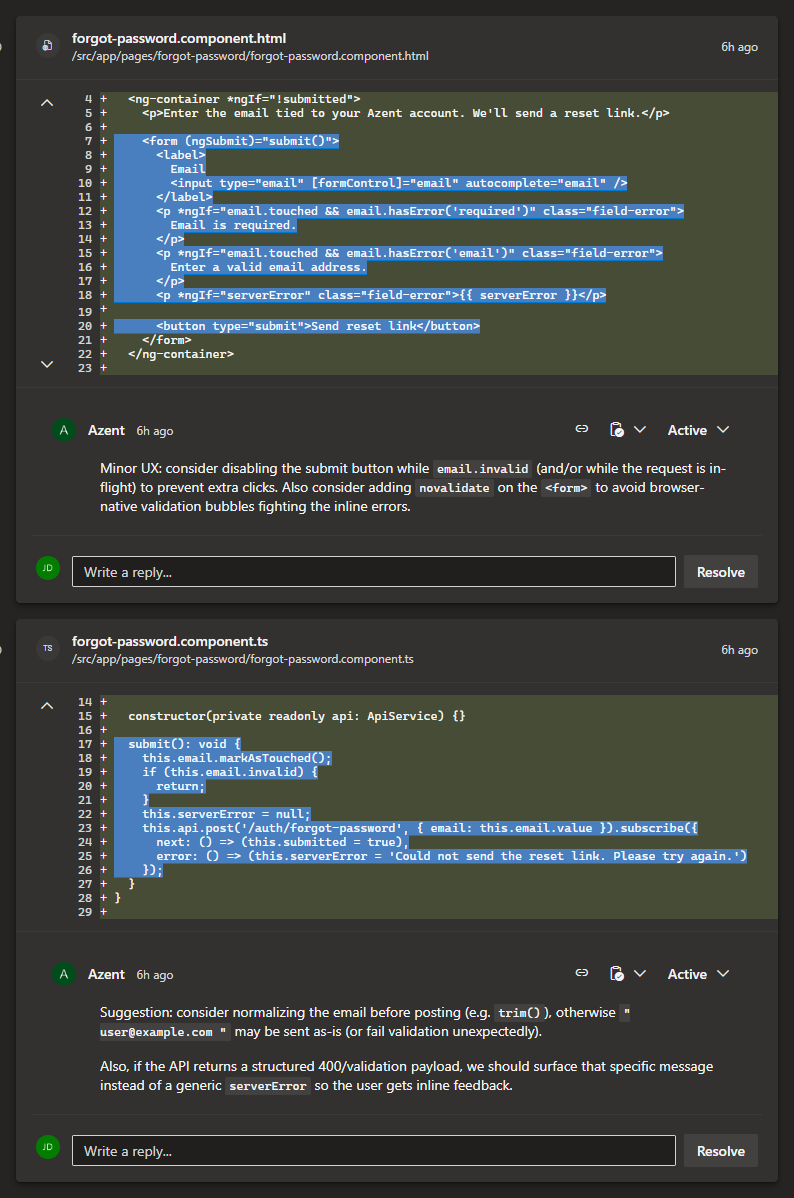
Task: Click Azent author name on the Minor UX comment
Action: [x=106, y=430]
